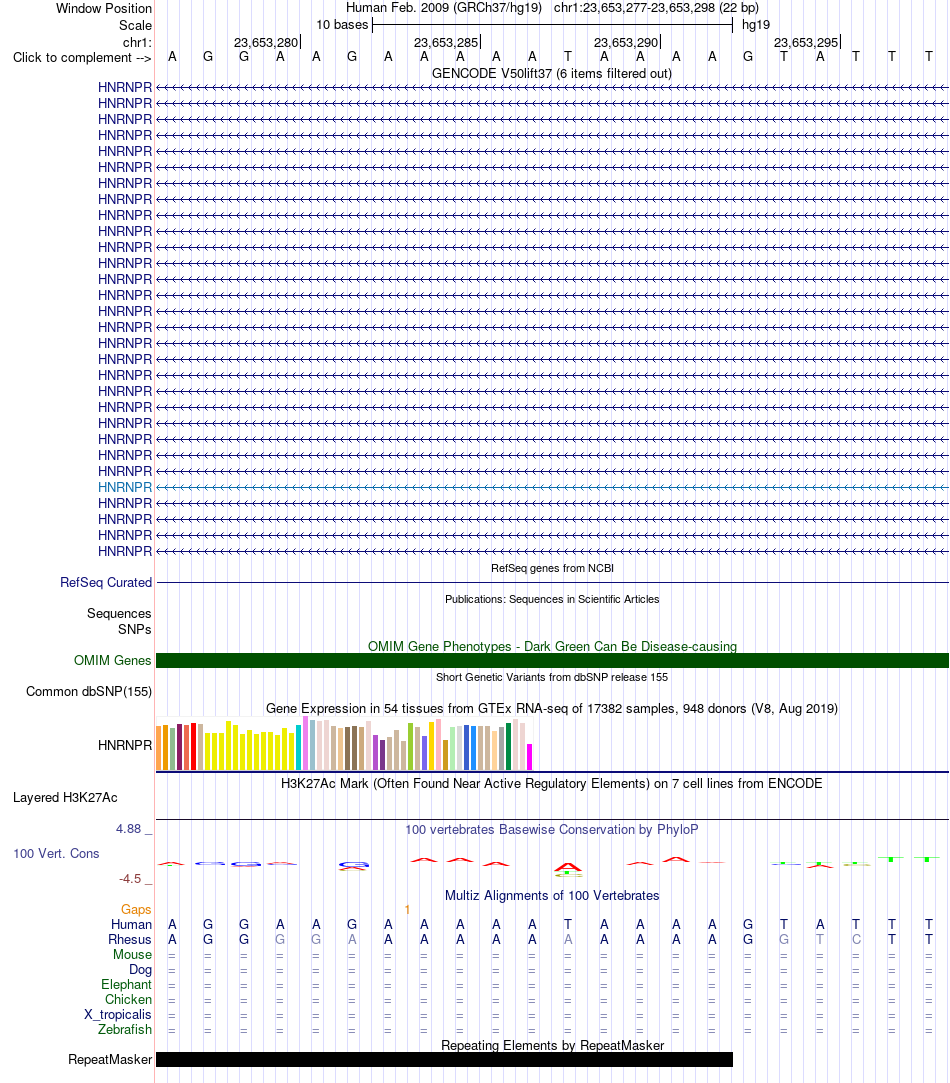Click the Scale track label
The width and height of the screenshot is (950, 1083).
click(135, 26)
